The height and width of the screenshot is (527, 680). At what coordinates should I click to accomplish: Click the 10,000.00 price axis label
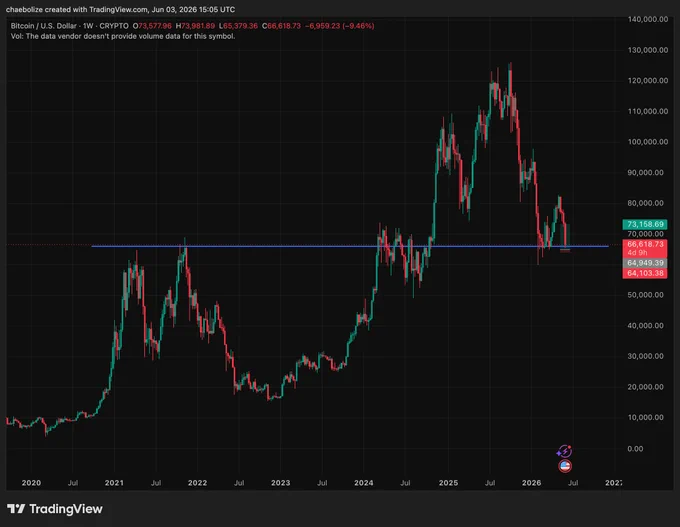coord(646,417)
